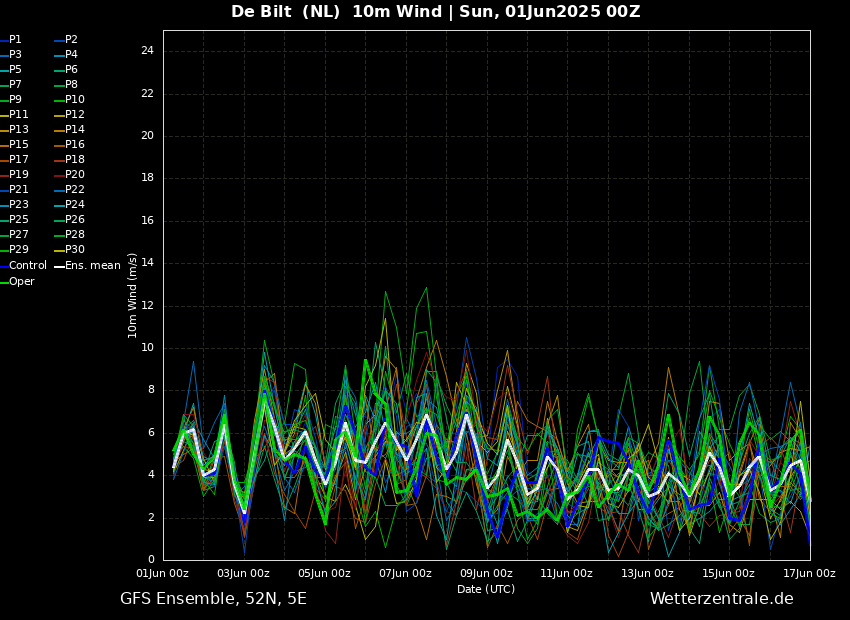Viewport: 850px width, 620px height.
Task: Select the Ens. mean legend entry
Action: 92,265
